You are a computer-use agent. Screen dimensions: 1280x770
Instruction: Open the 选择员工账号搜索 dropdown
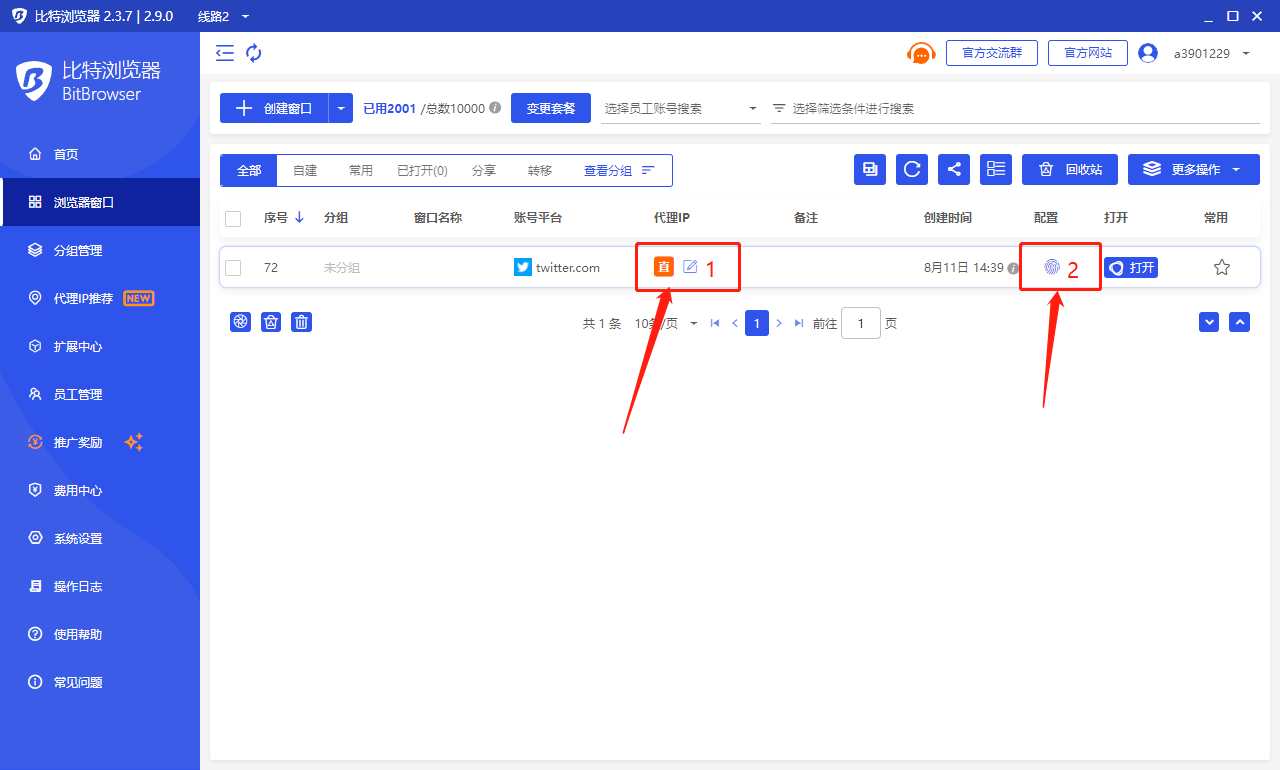point(682,109)
